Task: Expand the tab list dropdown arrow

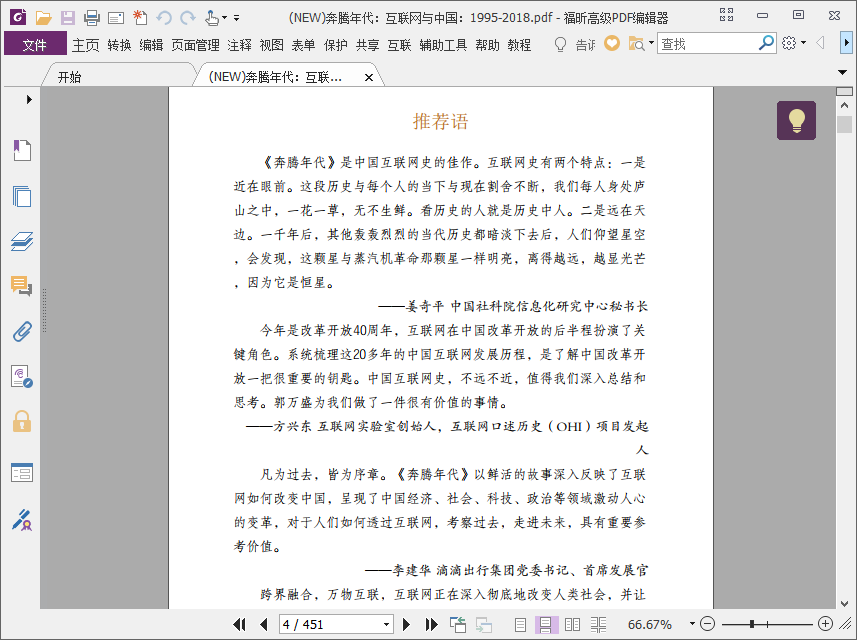Action: tap(842, 72)
